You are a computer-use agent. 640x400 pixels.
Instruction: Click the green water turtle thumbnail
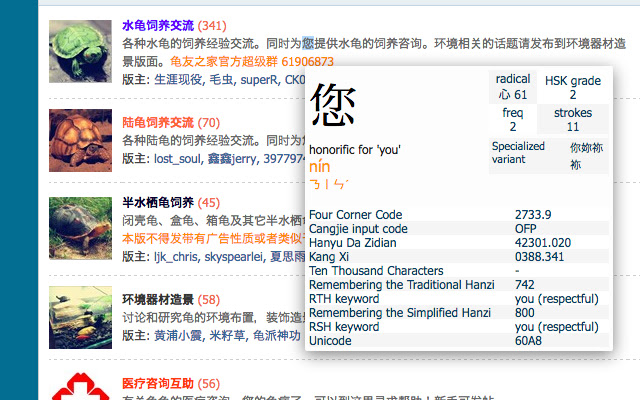click(80, 51)
